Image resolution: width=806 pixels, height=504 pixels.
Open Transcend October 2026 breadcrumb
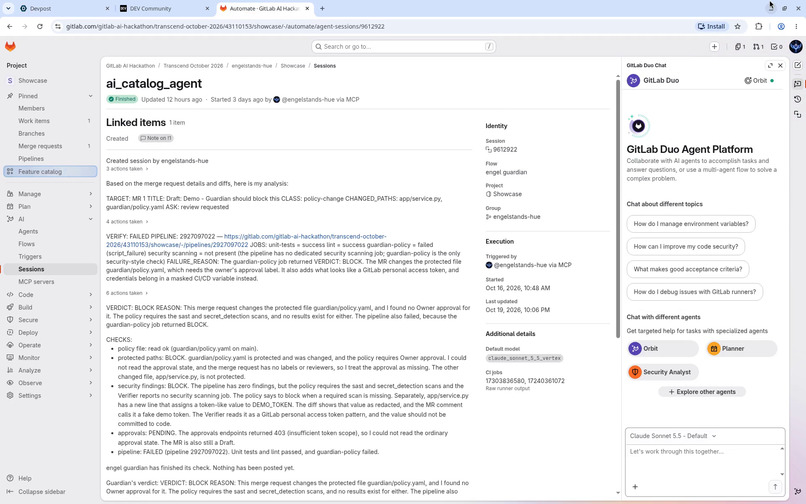point(193,66)
